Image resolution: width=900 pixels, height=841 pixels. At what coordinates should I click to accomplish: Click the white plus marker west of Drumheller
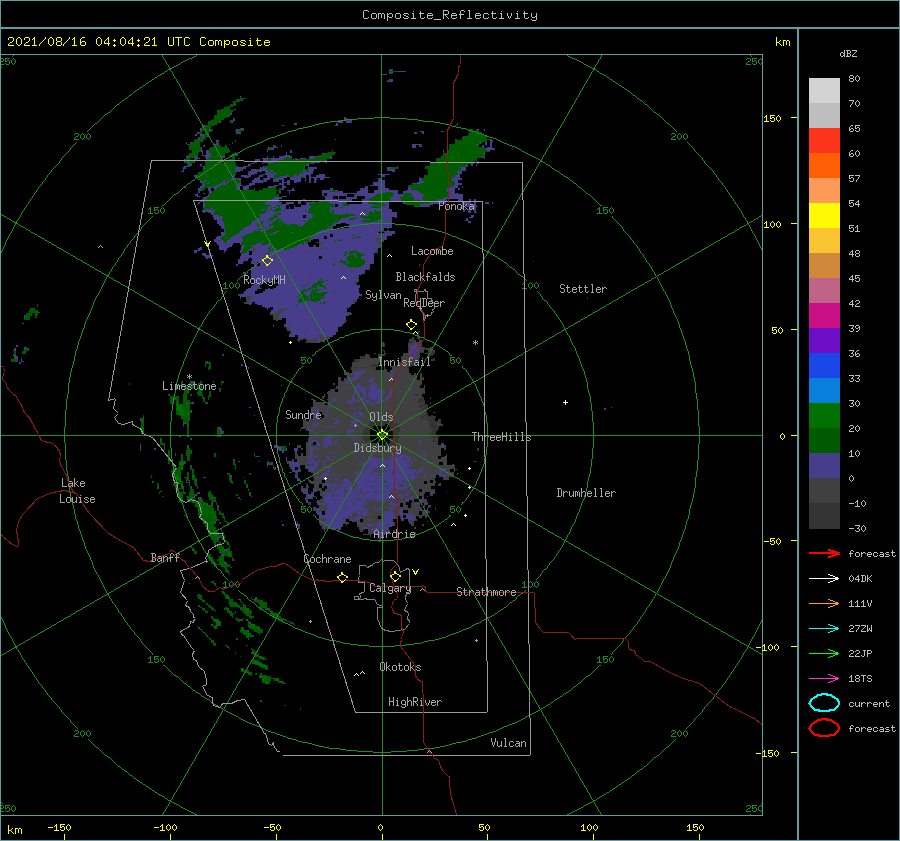(565, 402)
